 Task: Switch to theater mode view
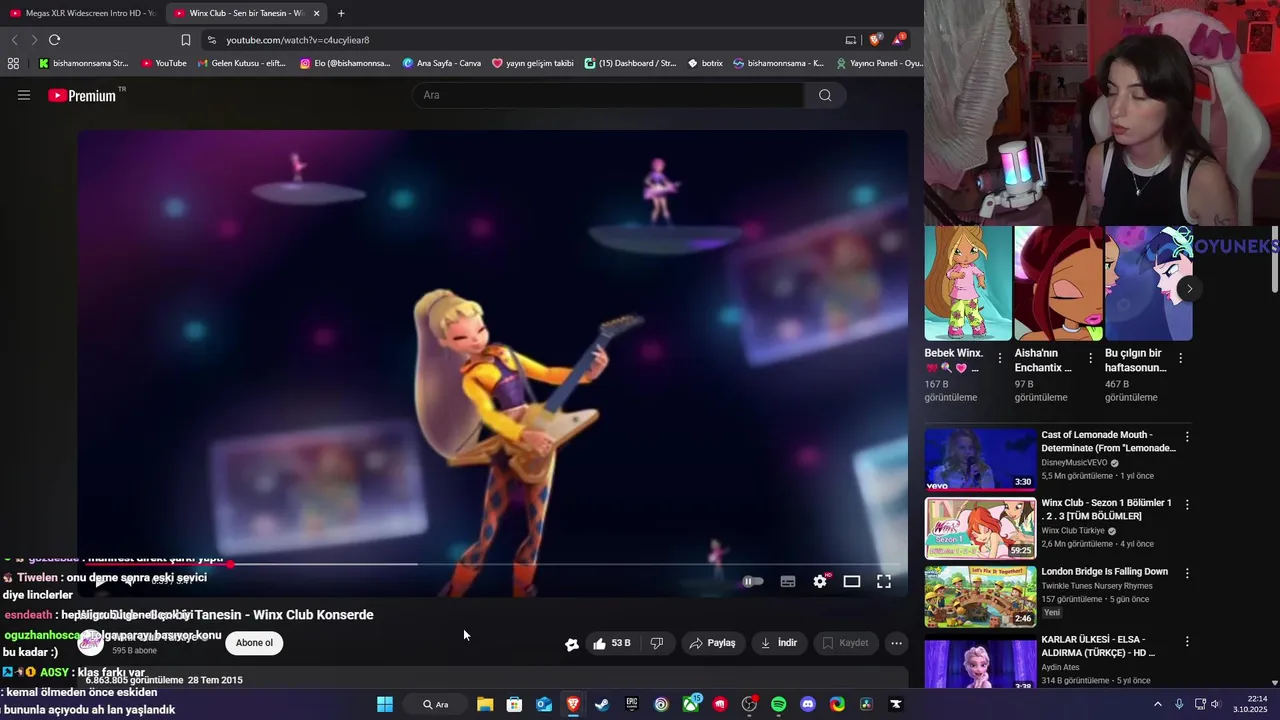852,581
